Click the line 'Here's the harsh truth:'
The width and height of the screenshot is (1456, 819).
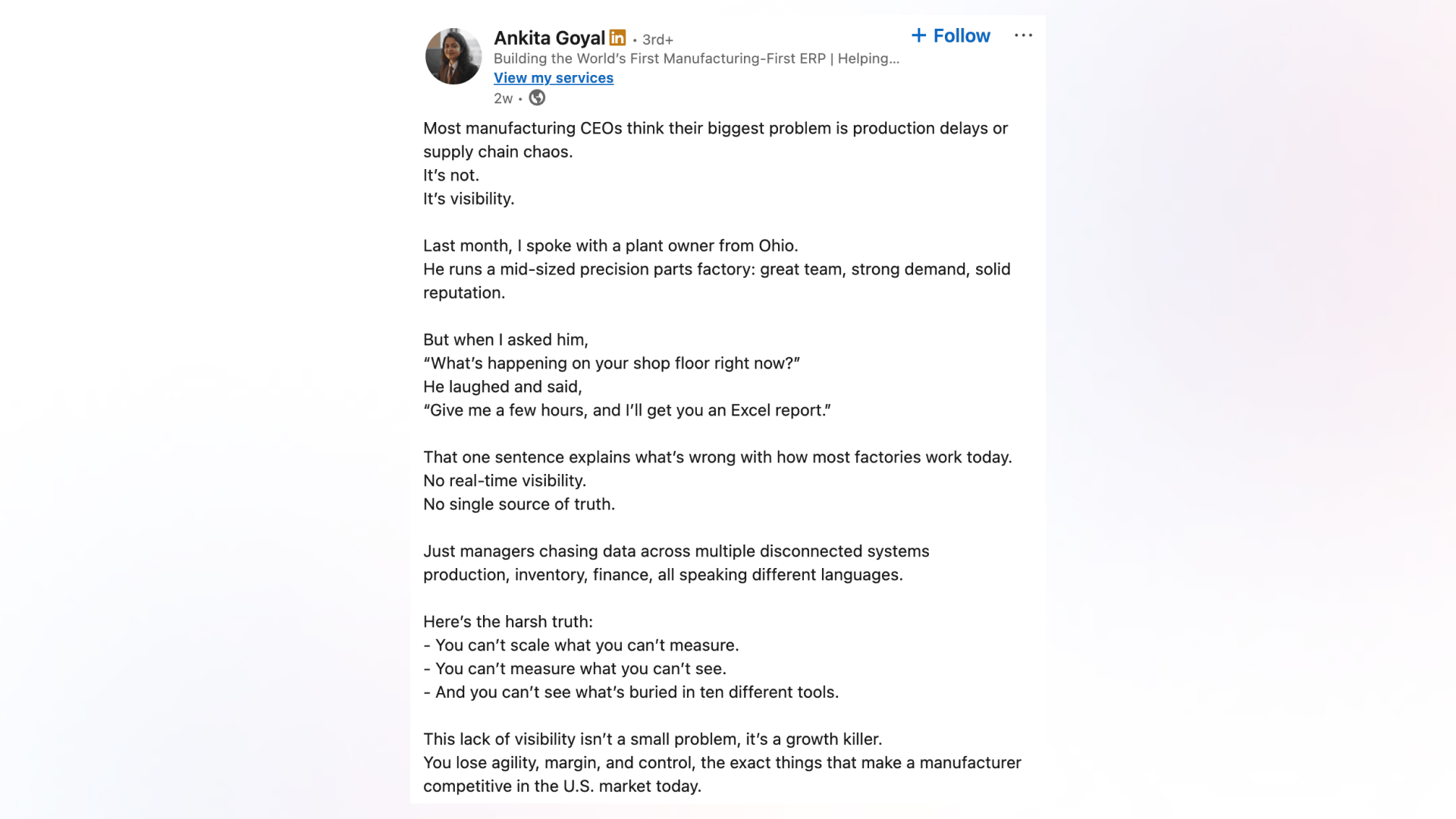[507, 621]
